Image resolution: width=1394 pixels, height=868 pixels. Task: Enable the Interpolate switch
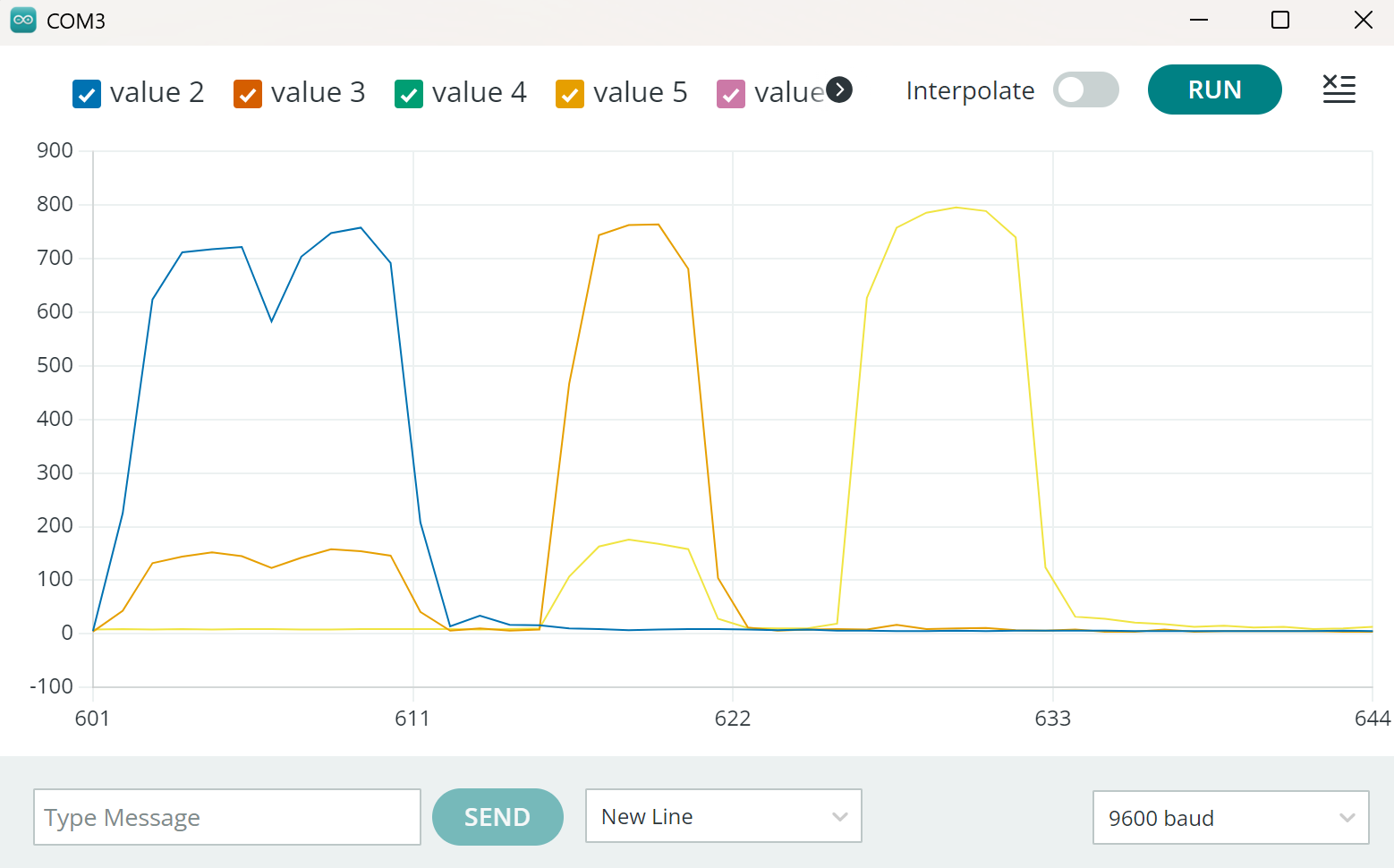tap(1085, 89)
